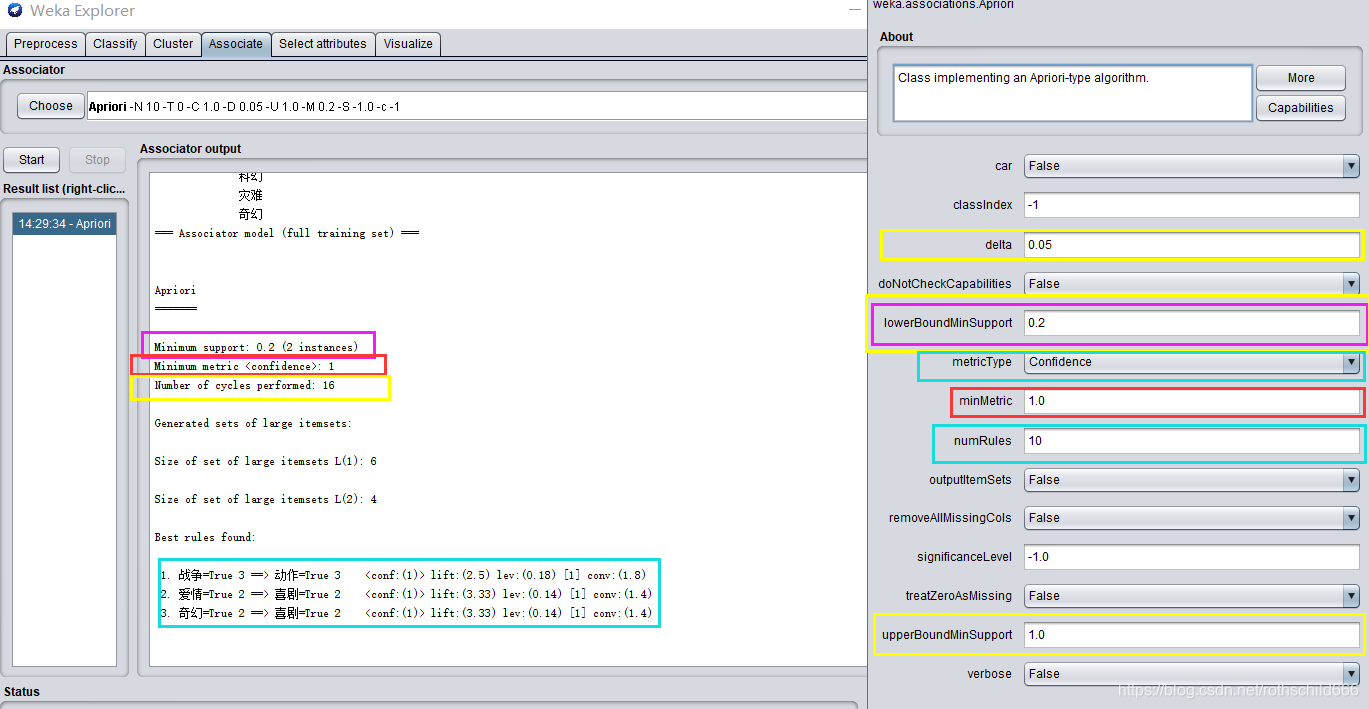Screen dimensions: 1369x709
Task: Click the 'Associator model (full training set)' line
Action: [x=287, y=233]
